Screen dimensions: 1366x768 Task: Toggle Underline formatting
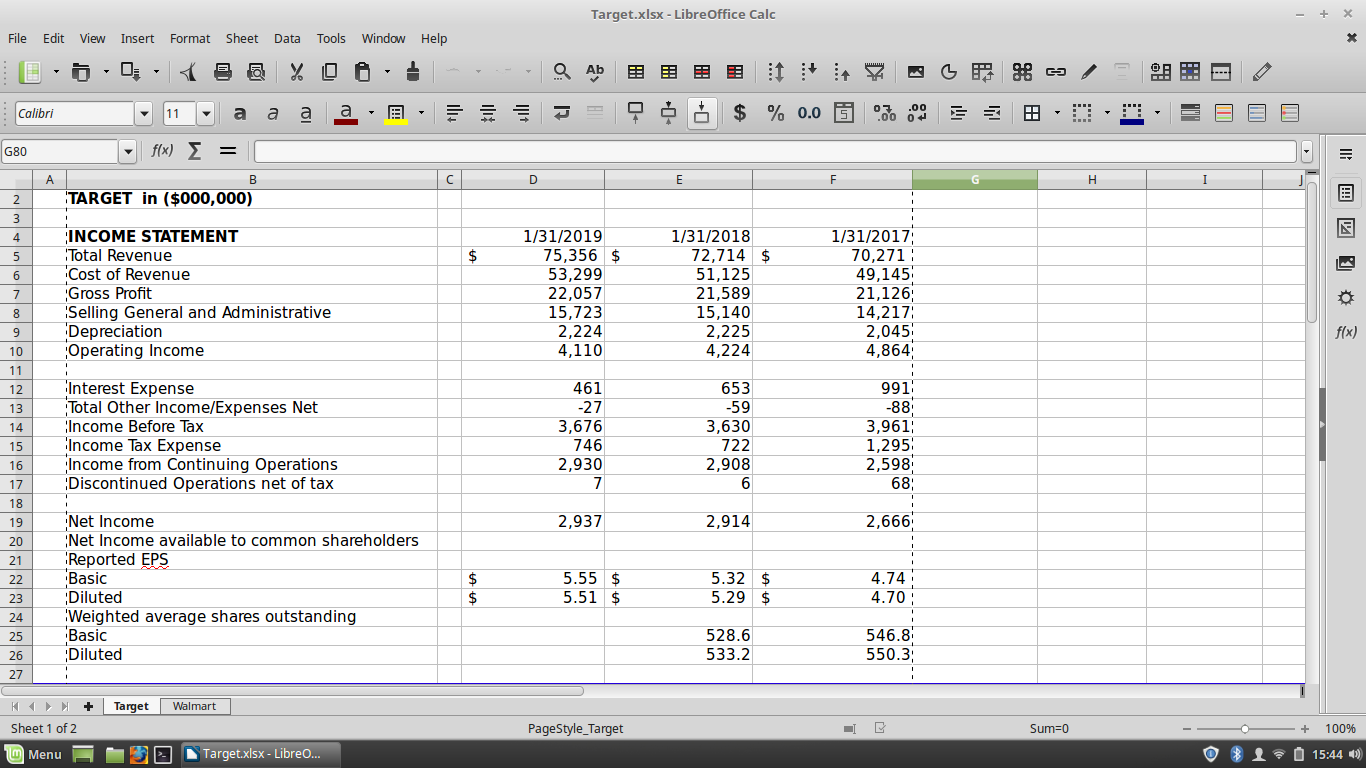coord(306,113)
